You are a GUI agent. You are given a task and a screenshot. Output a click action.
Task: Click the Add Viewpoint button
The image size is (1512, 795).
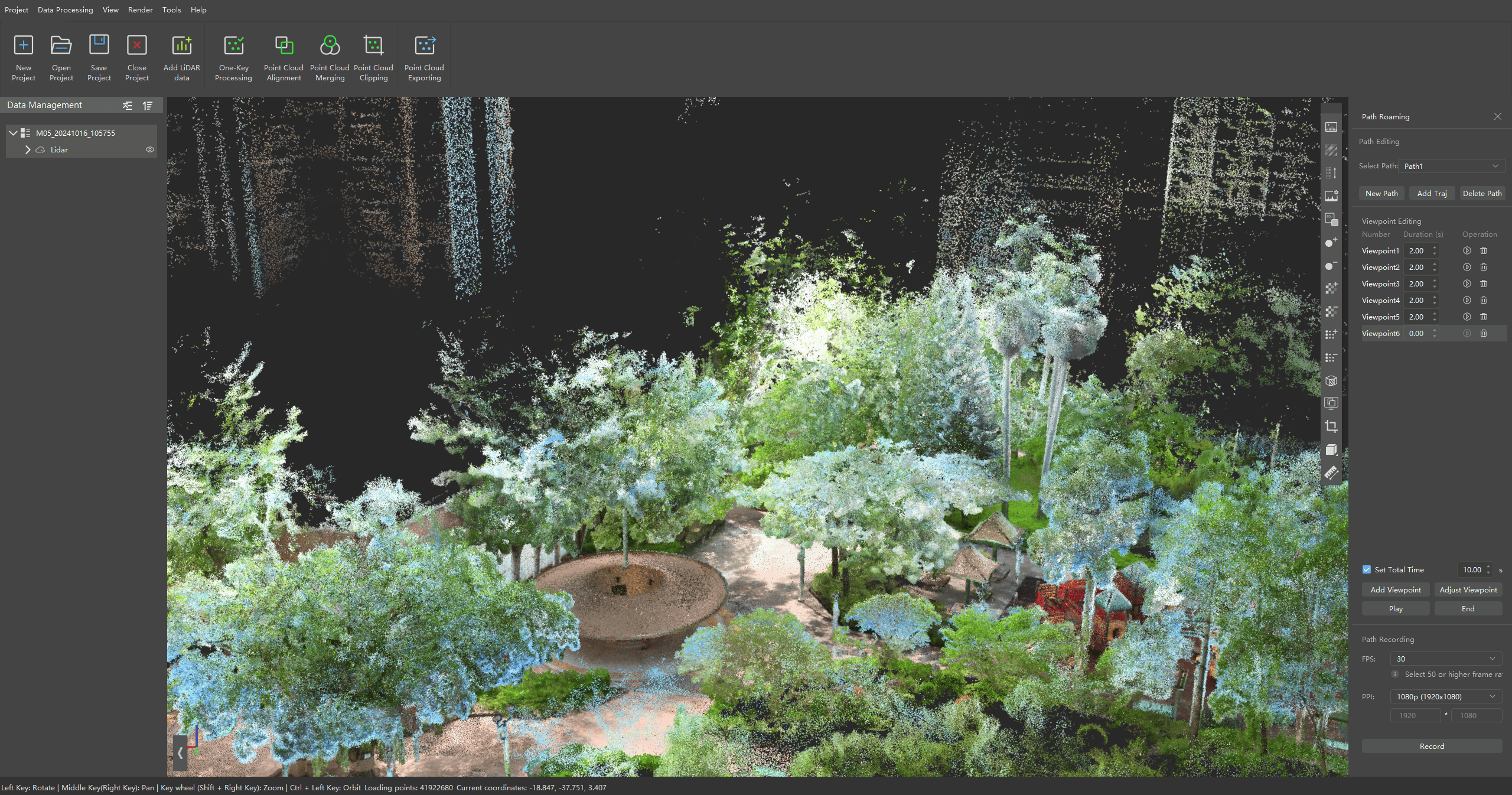pos(1395,590)
